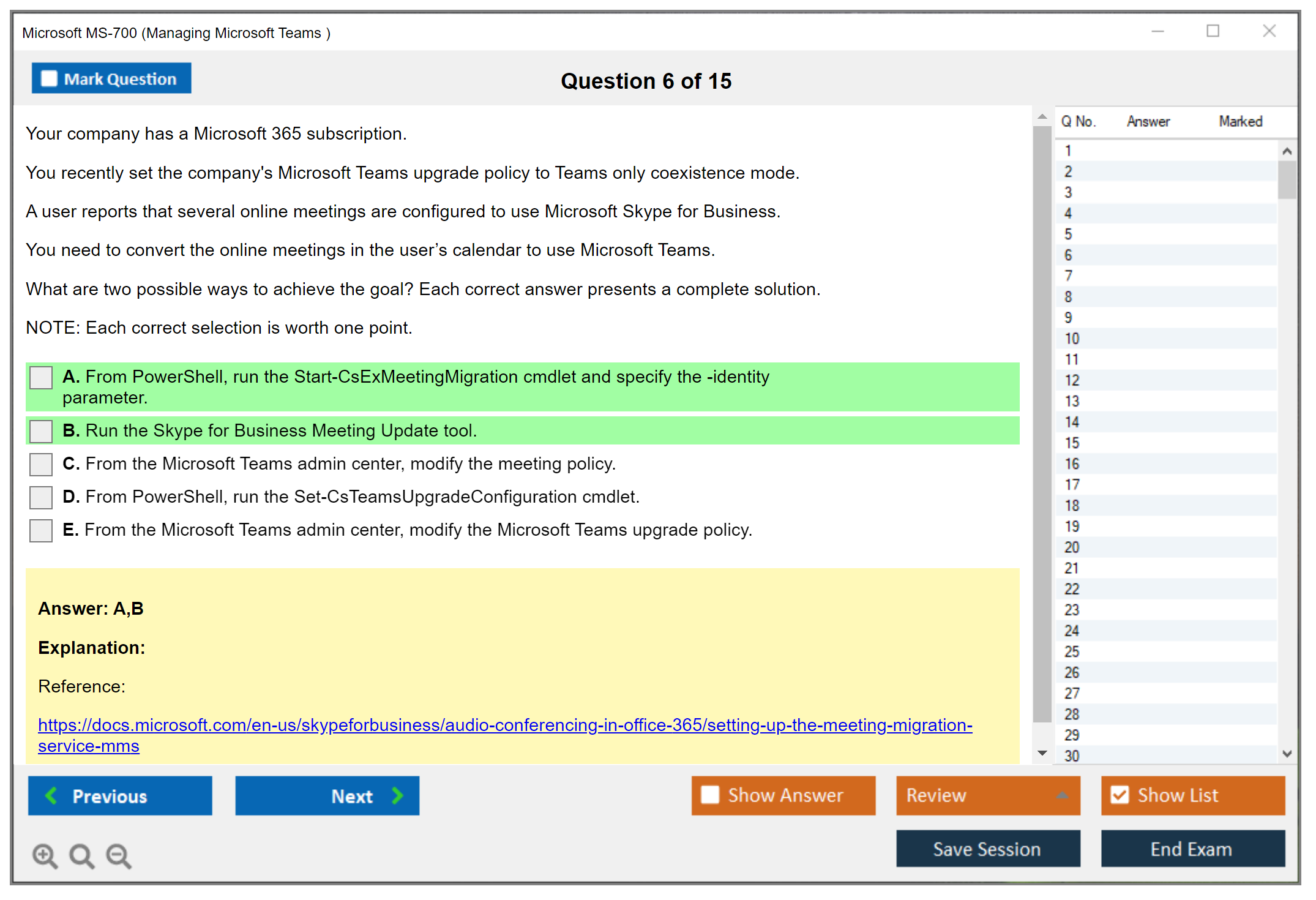This screenshot has height=900, width=1316.
Task: Click the zoom out magnifier icon
Action: pos(118,855)
